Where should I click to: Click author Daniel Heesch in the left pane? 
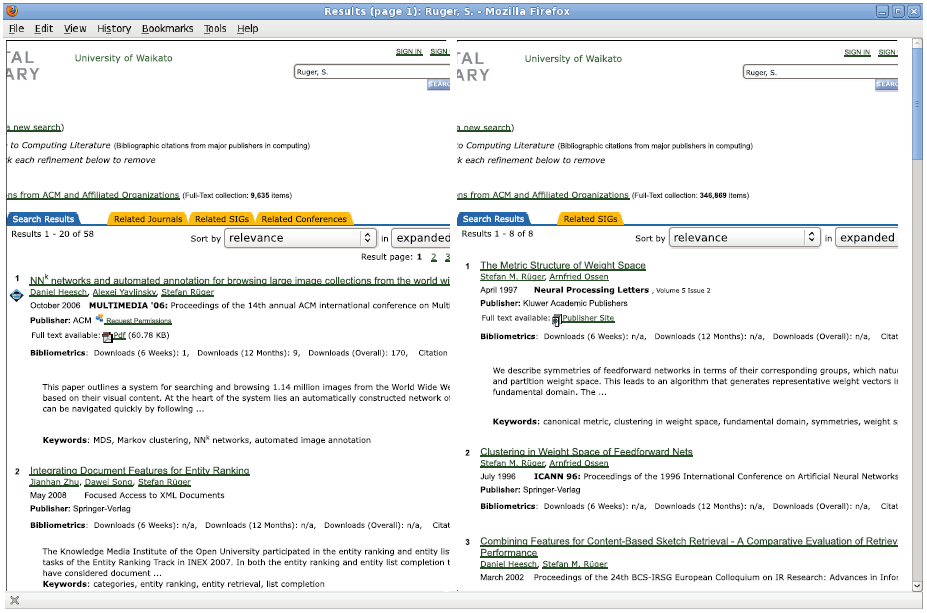point(59,292)
